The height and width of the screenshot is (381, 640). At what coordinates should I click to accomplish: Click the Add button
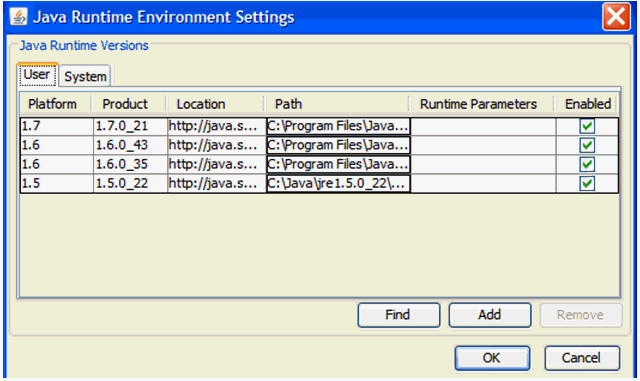[490, 315]
